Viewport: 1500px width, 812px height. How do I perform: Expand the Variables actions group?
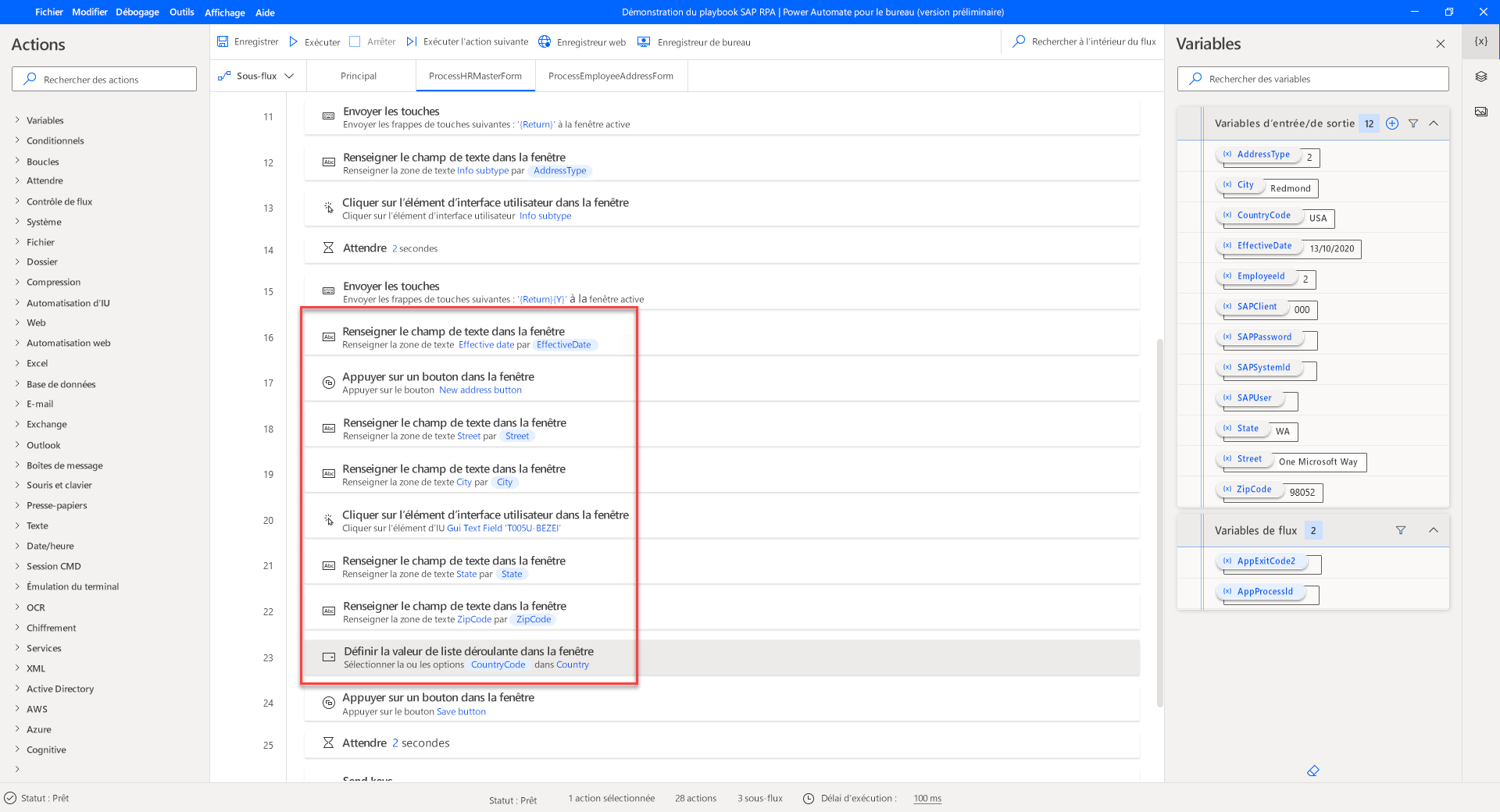tap(17, 120)
